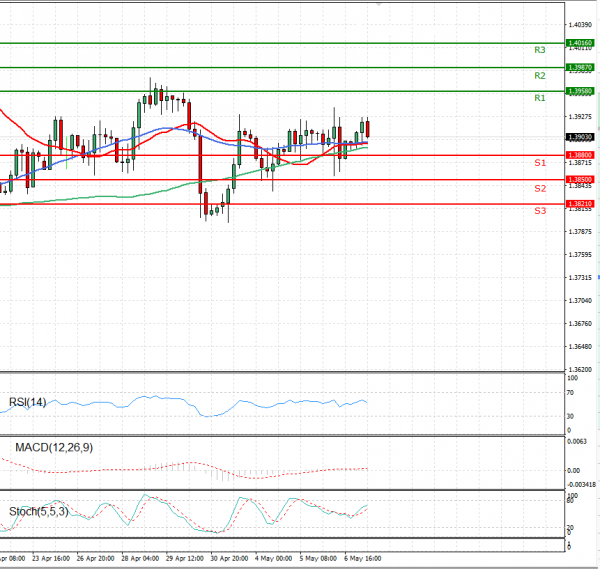This screenshot has height=569, width=600.
Task: Click the 1.37040 price axis value
Action: [580, 301]
